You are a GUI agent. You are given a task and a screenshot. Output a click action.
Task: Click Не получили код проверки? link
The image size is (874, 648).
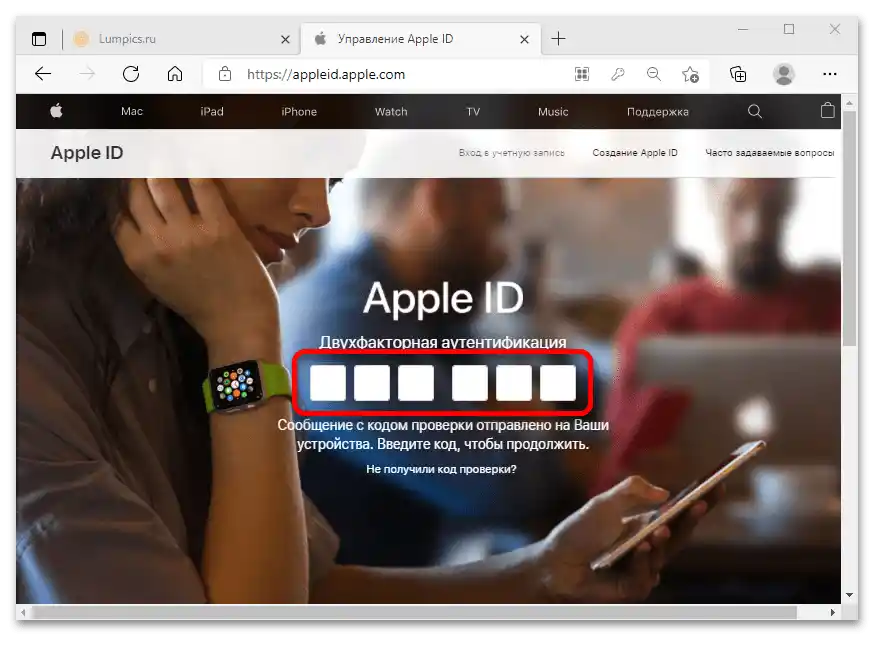pos(441,469)
